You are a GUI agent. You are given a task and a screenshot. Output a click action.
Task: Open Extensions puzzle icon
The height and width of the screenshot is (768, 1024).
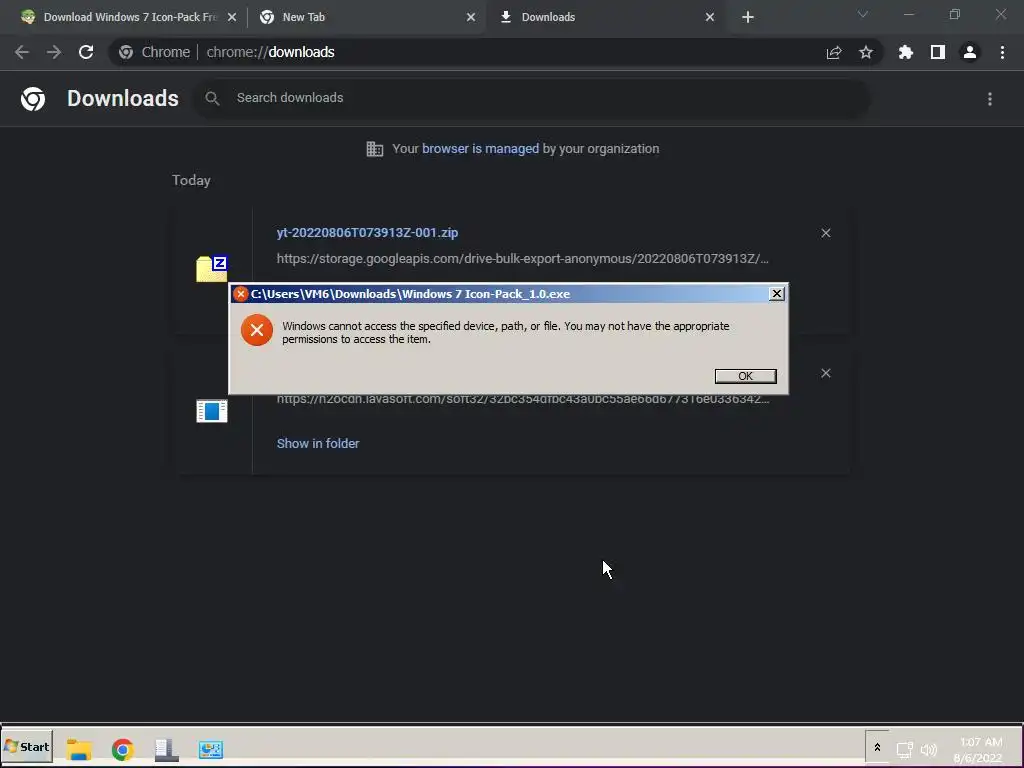click(x=905, y=52)
